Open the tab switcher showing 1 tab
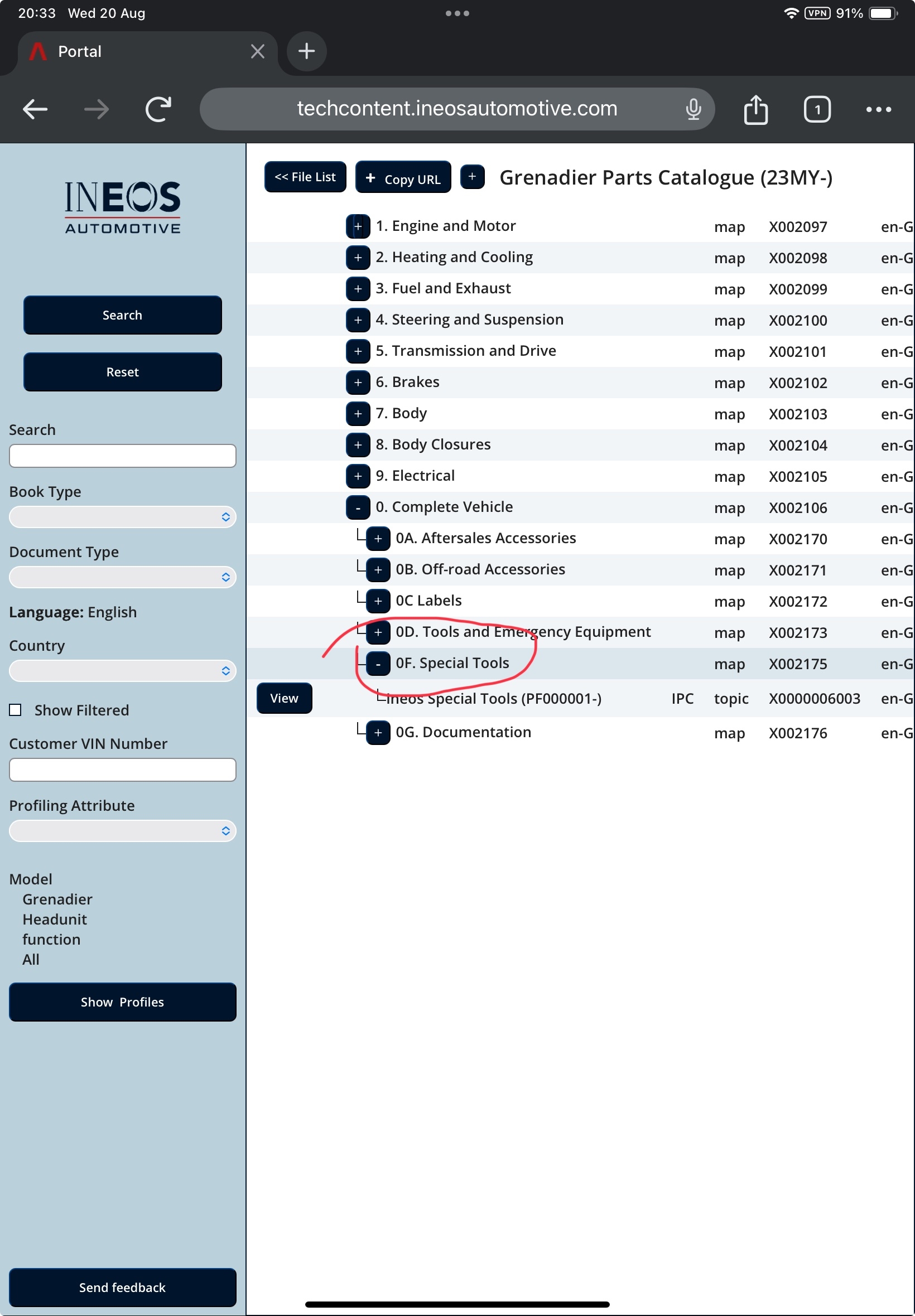 pos(817,109)
